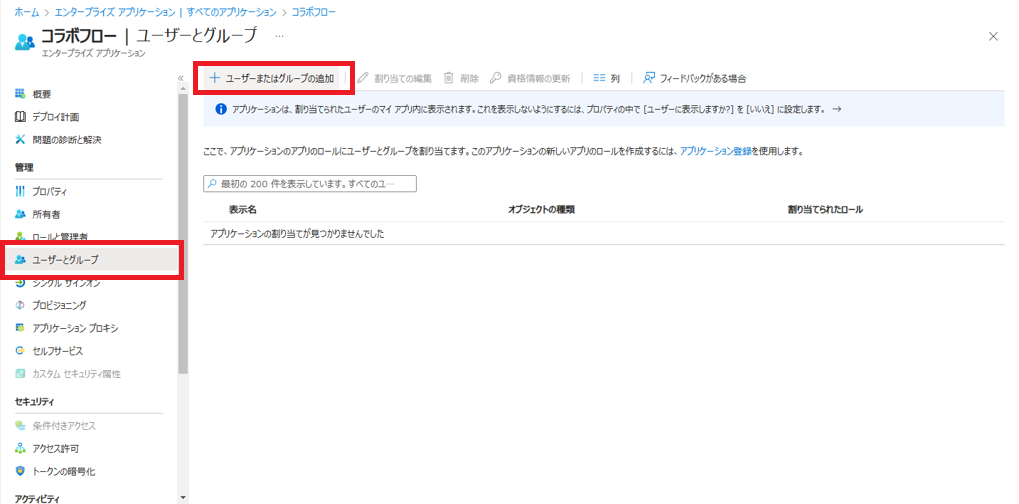Sort by オブジェクトの種類 column header
Screen dimensions: 1019x504
tap(541, 210)
